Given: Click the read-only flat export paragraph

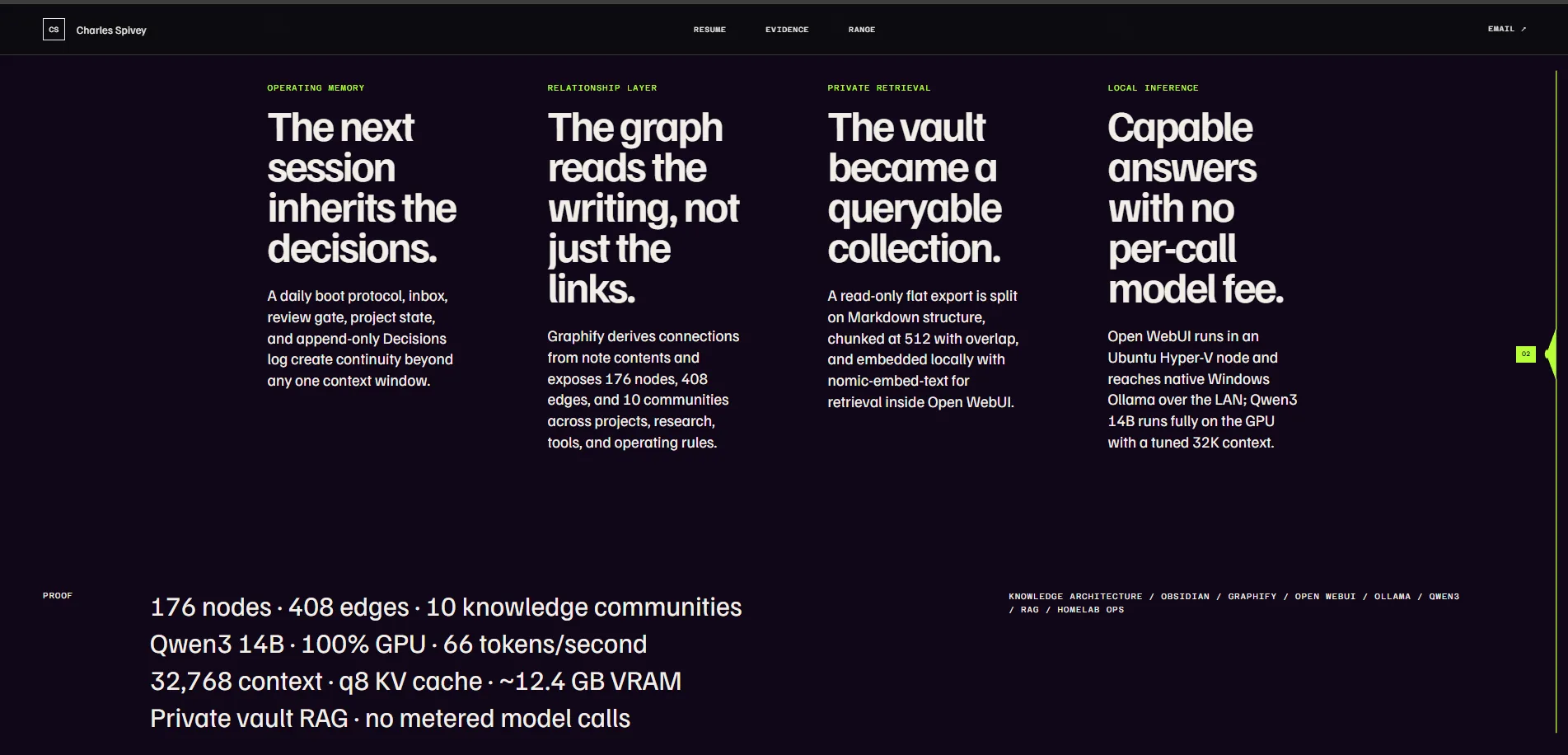Looking at the screenshot, I should pyautogui.click(x=923, y=349).
